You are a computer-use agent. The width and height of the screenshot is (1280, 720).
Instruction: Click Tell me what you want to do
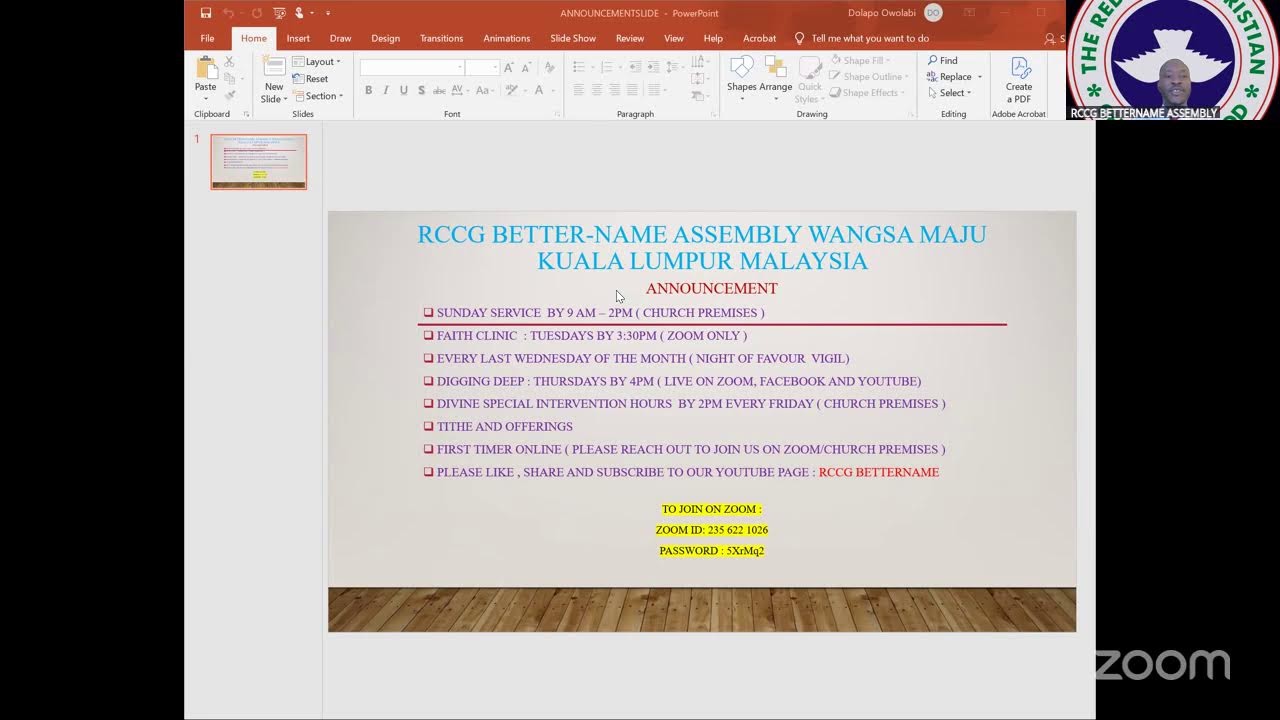(870, 38)
